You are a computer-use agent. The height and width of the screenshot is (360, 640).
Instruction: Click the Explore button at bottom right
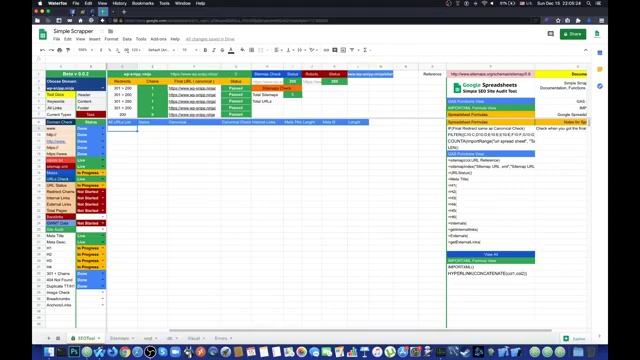click(x=575, y=339)
